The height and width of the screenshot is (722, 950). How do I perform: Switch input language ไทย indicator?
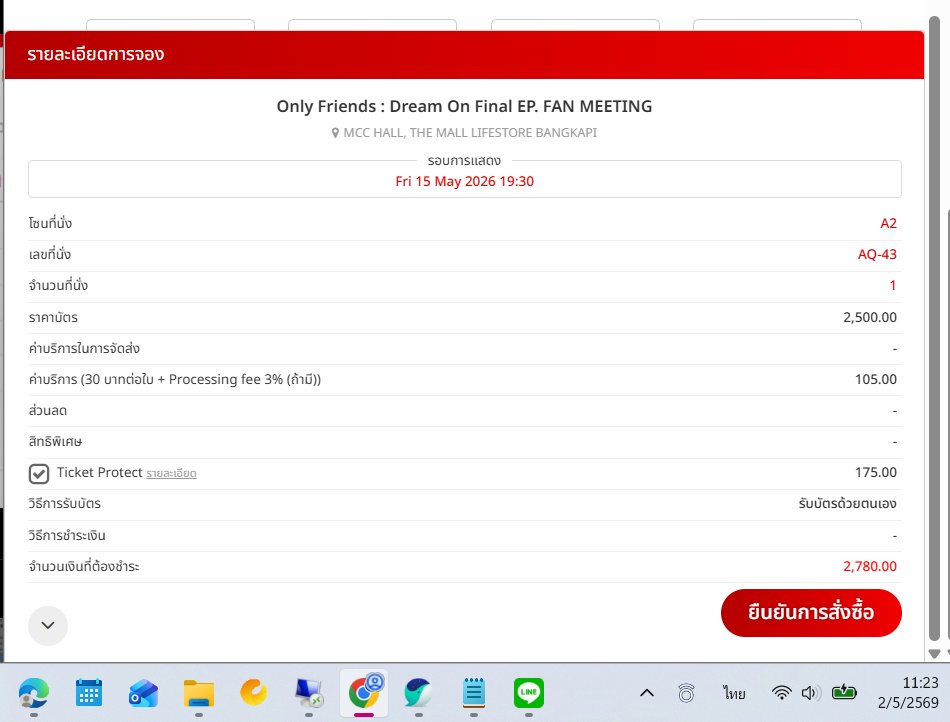pyautogui.click(x=734, y=692)
